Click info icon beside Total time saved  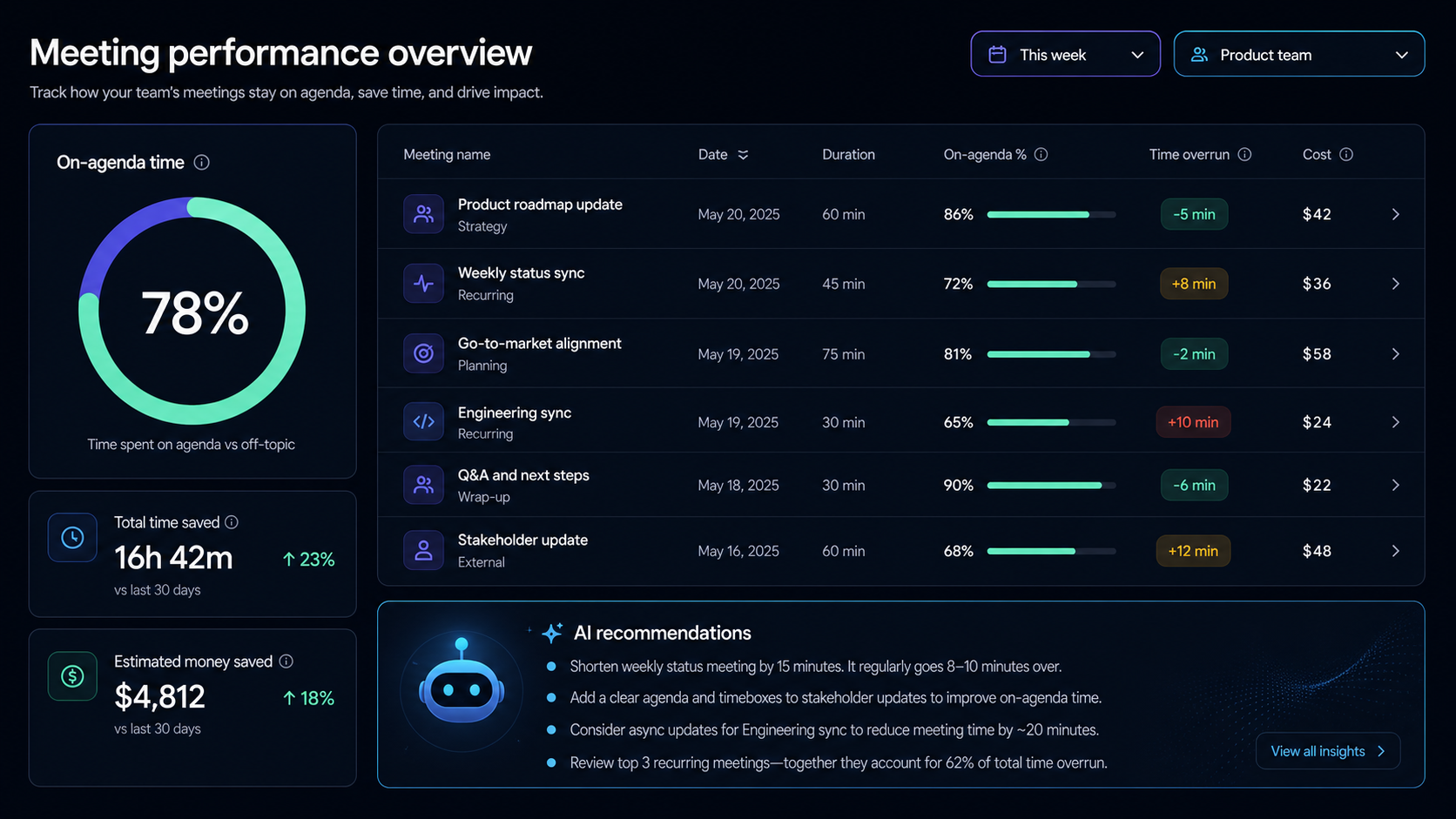(232, 522)
